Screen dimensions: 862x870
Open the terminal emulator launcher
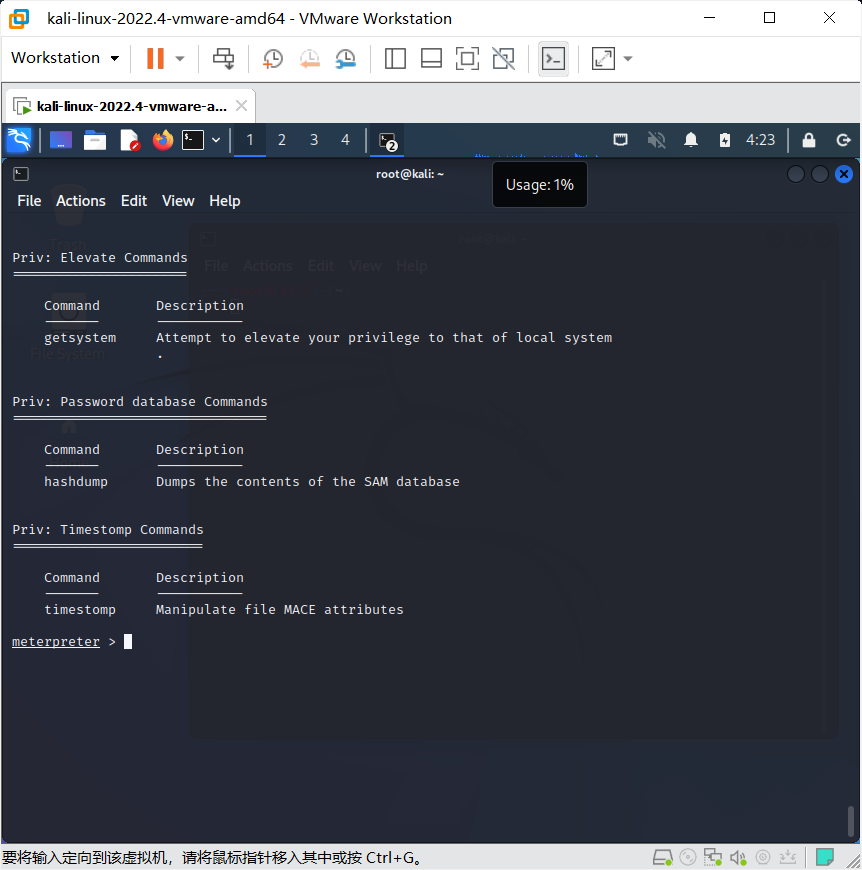click(193, 140)
